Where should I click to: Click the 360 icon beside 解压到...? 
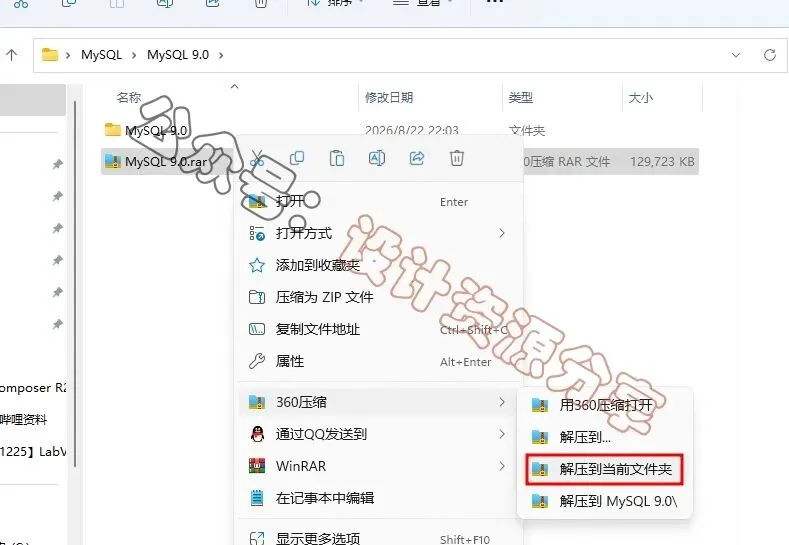point(540,437)
